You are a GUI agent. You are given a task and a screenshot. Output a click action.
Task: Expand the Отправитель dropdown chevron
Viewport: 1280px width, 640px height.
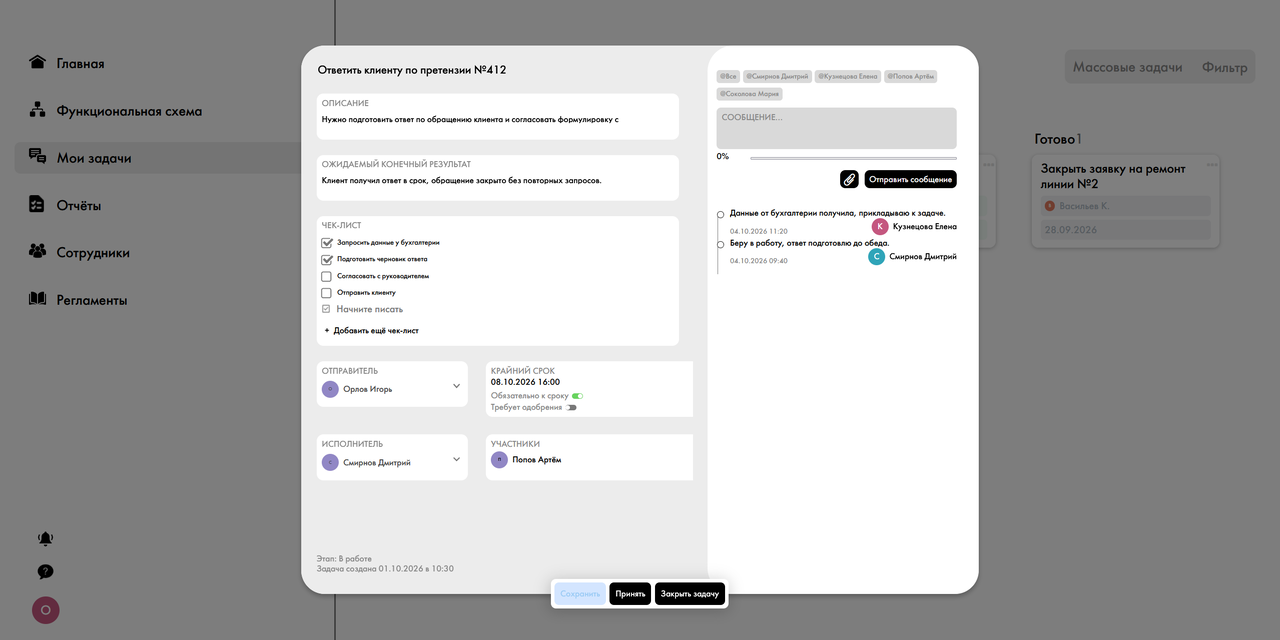point(456,386)
